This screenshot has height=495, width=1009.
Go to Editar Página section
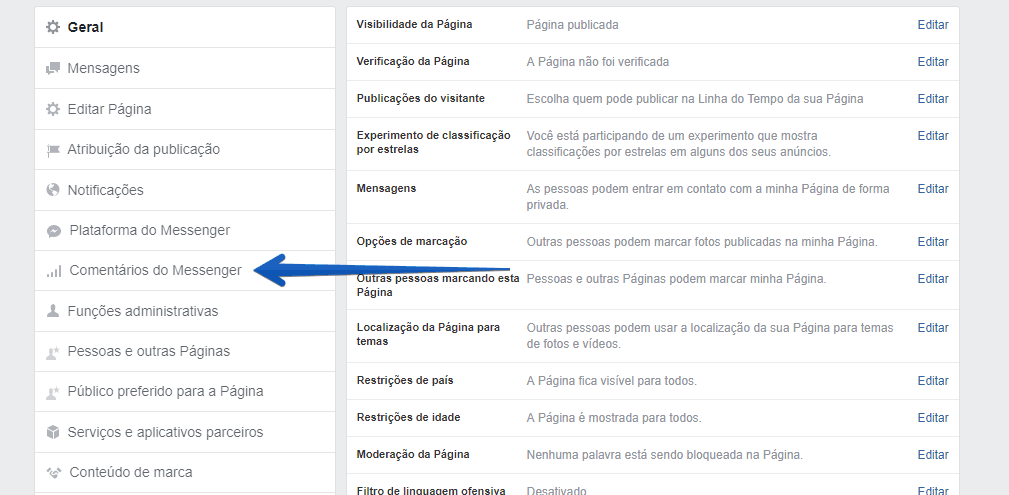point(185,109)
